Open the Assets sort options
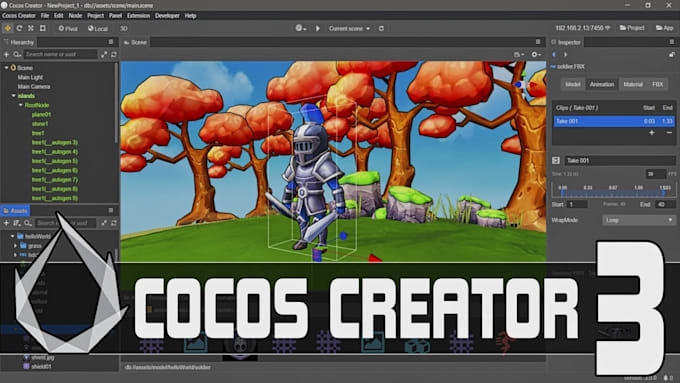 click(16, 223)
